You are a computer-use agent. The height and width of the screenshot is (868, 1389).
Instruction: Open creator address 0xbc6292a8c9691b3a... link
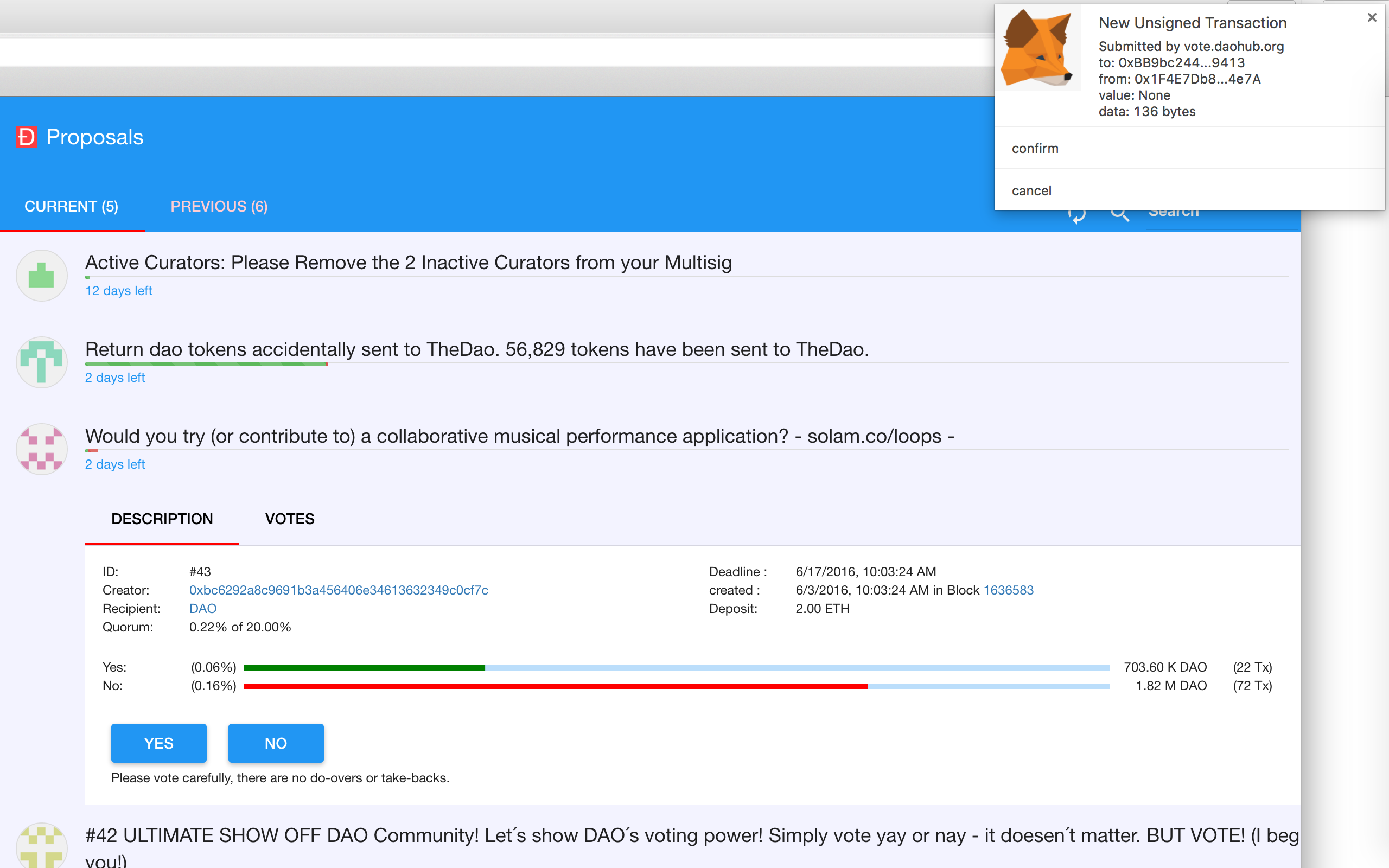click(x=339, y=590)
